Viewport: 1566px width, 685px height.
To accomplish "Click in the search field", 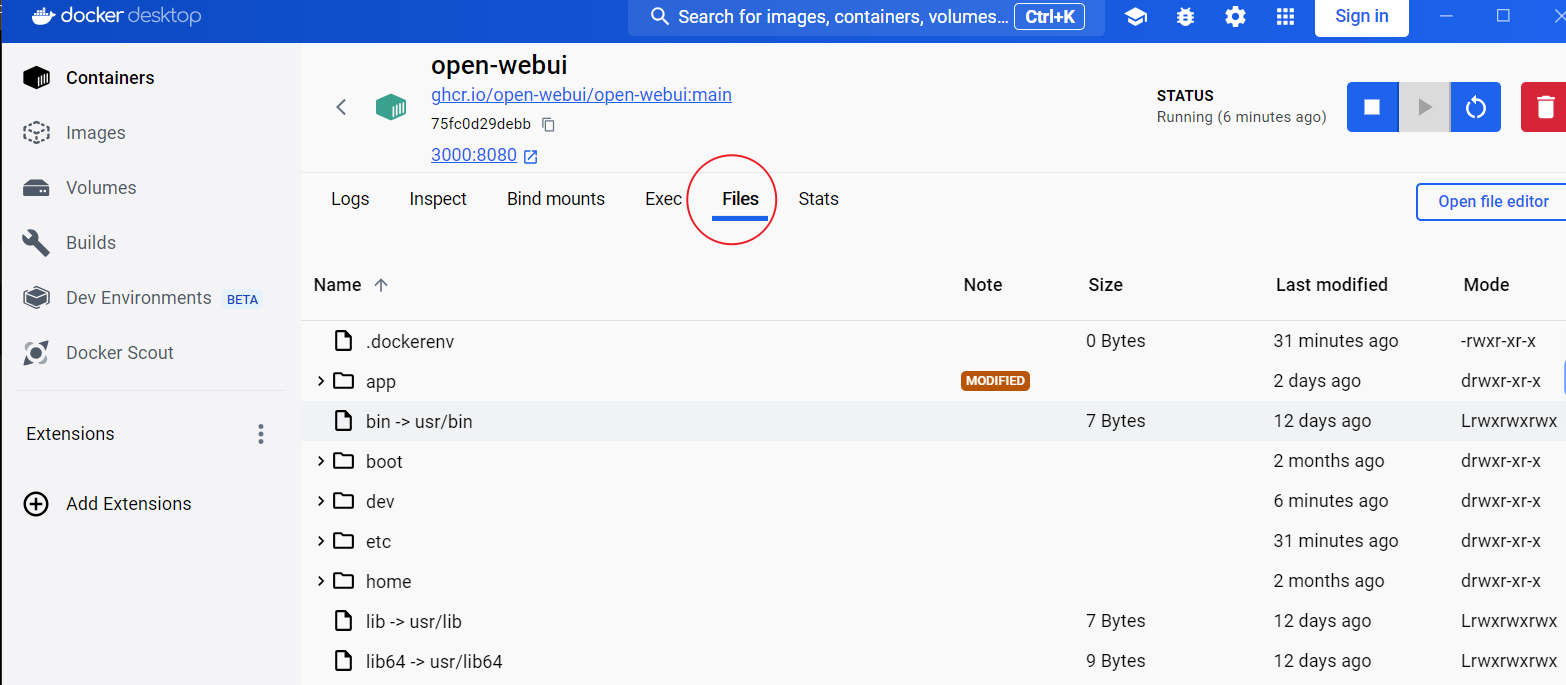I will [866, 17].
